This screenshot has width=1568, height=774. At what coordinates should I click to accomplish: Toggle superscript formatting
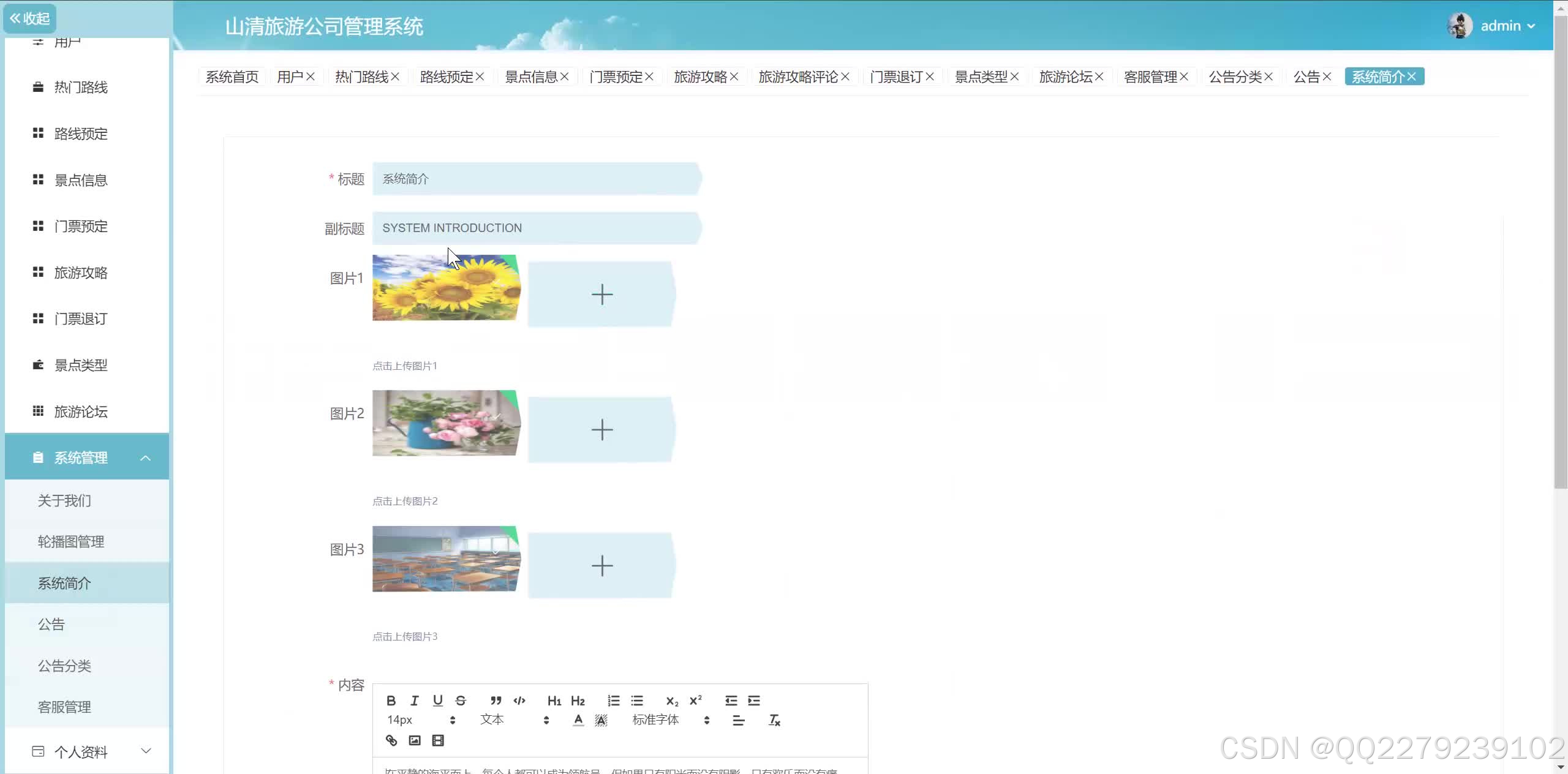click(x=695, y=701)
